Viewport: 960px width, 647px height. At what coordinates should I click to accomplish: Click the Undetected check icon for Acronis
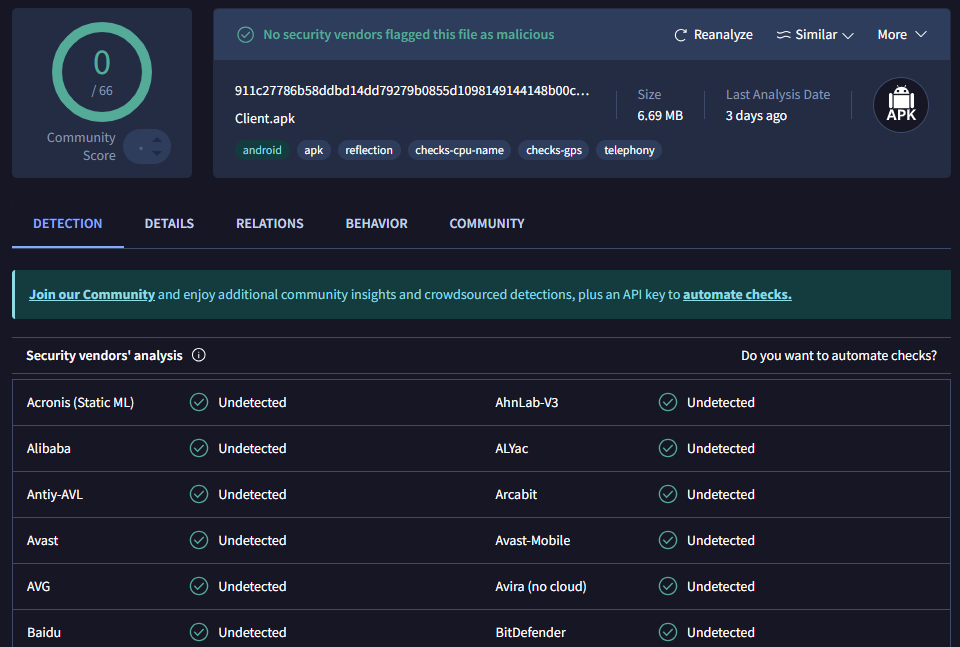(x=199, y=403)
